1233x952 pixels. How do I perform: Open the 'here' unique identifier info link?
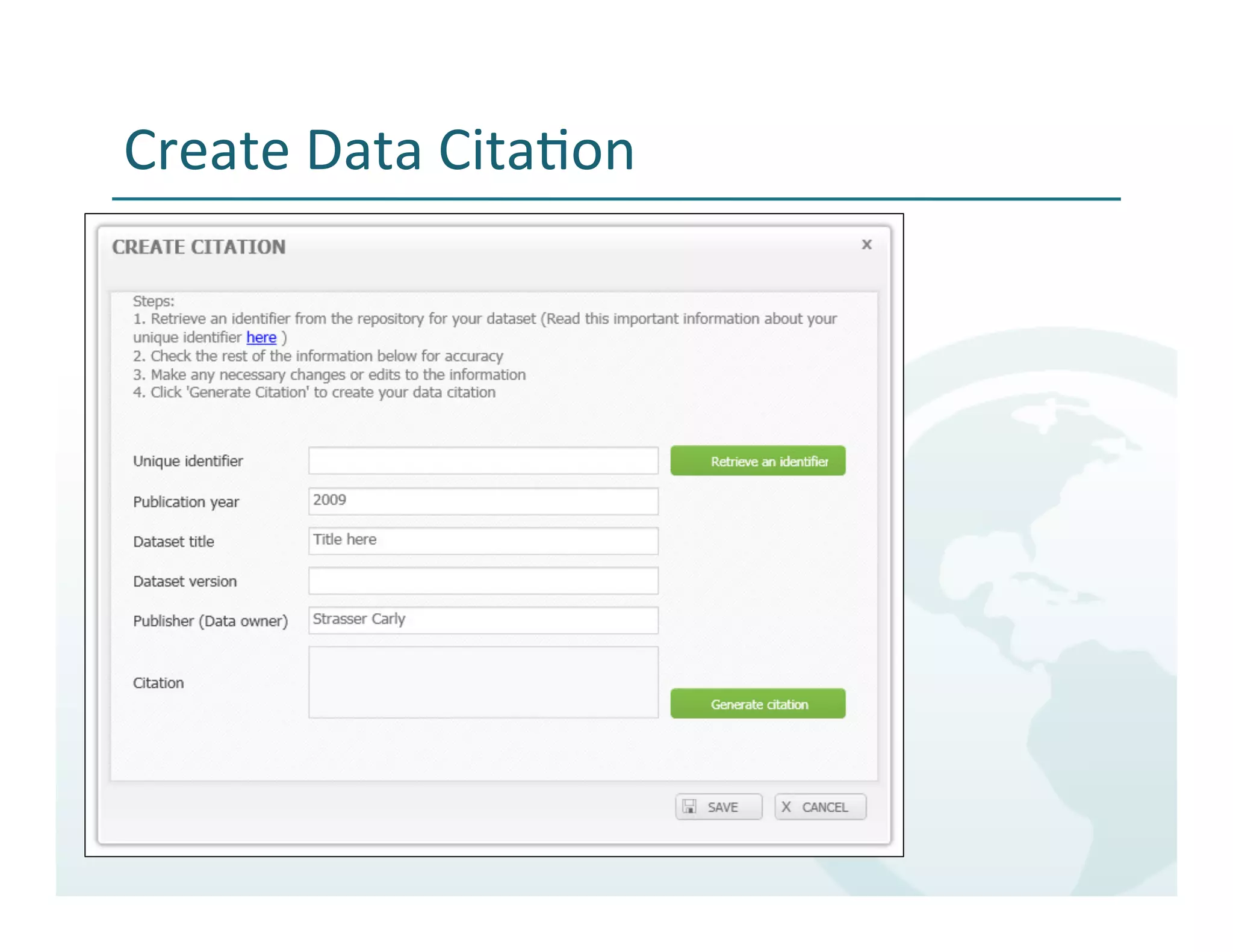click(261, 338)
